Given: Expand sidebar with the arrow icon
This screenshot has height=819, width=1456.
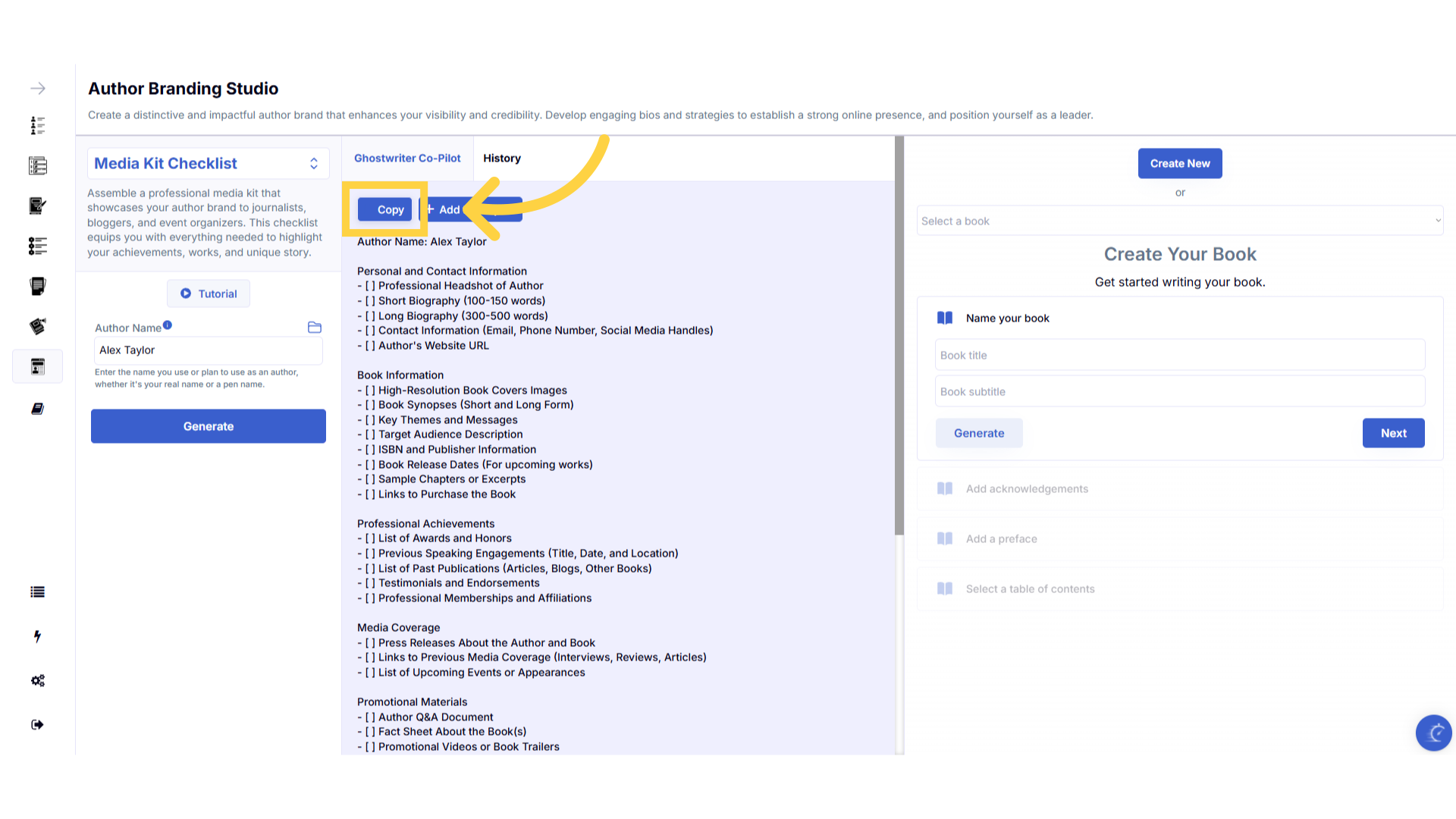Looking at the screenshot, I should pyautogui.click(x=37, y=89).
